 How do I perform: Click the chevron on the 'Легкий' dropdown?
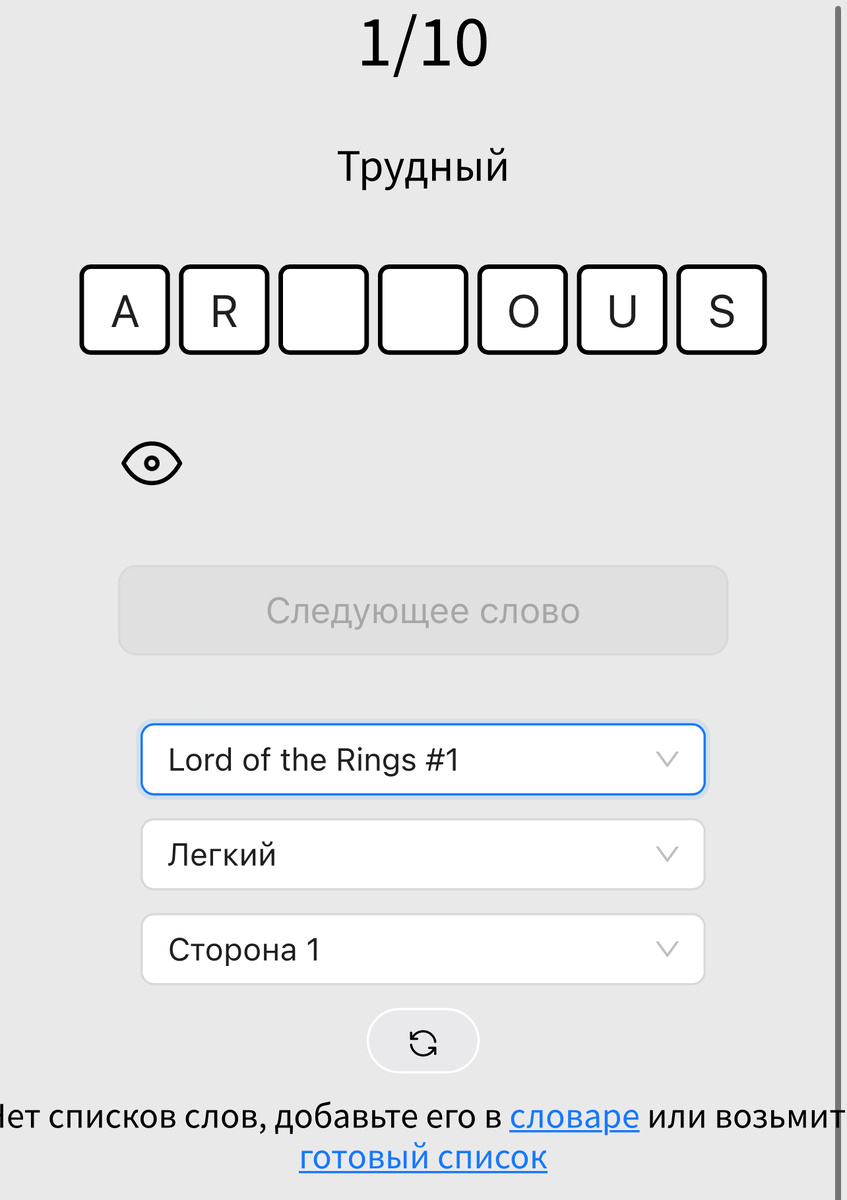[x=669, y=854]
